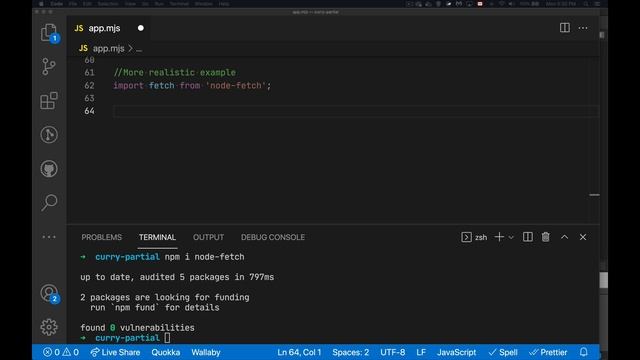Click Quokka in the status bar
The width and height of the screenshot is (640, 360).
pyautogui.click(x=166, y=352)
